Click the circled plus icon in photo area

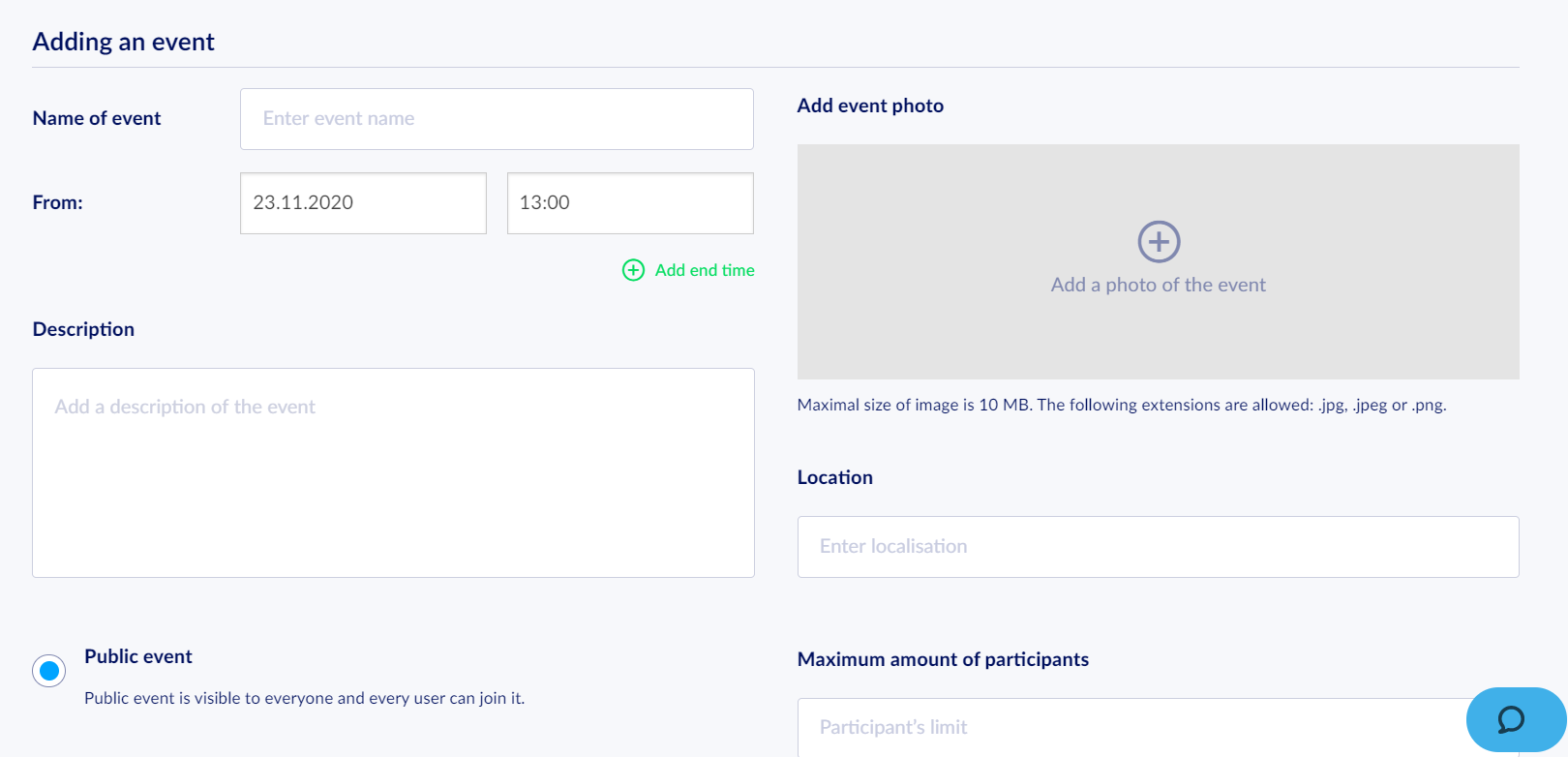pyautogui.click(x=1159, y=242)
